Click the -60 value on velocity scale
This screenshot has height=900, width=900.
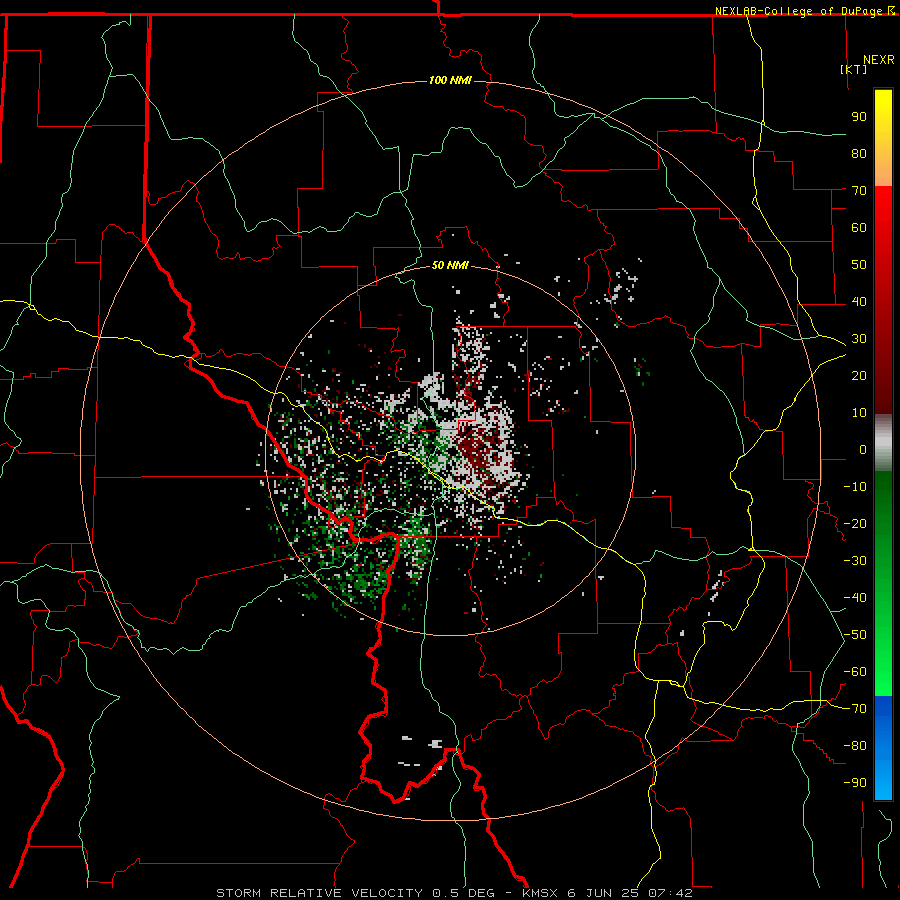(x=855, y=672)
